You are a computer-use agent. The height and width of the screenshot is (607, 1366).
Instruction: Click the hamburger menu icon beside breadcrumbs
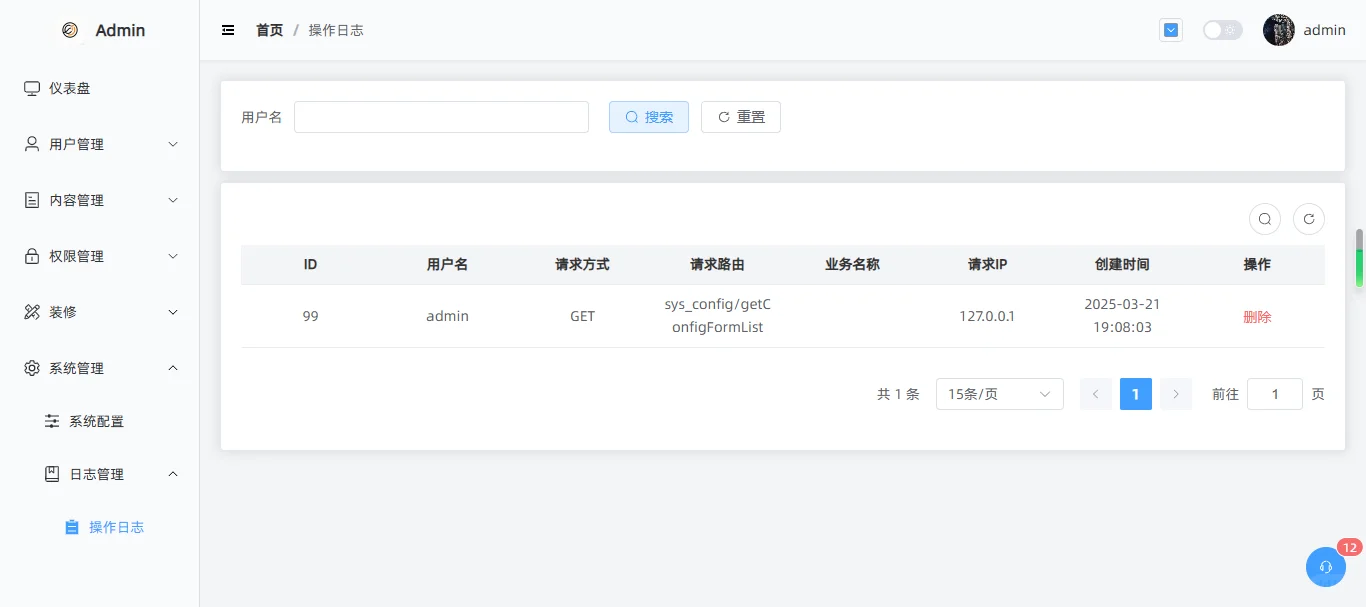coord(227,30)
